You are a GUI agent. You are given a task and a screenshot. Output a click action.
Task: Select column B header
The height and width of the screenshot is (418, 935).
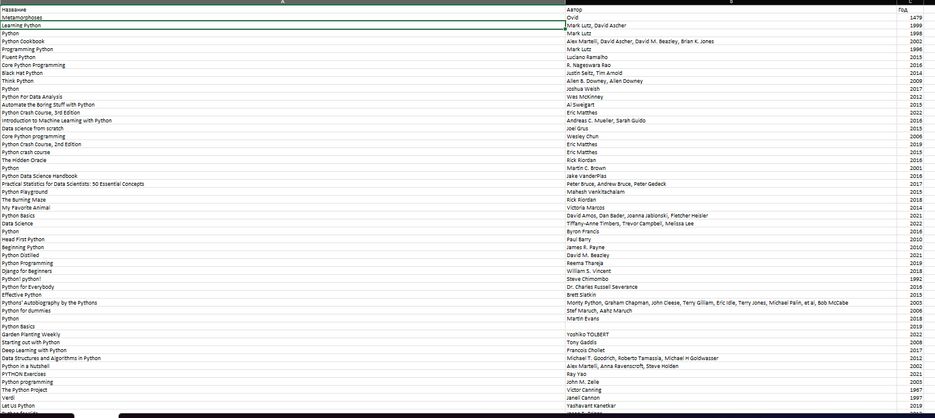tap(731, 2)
